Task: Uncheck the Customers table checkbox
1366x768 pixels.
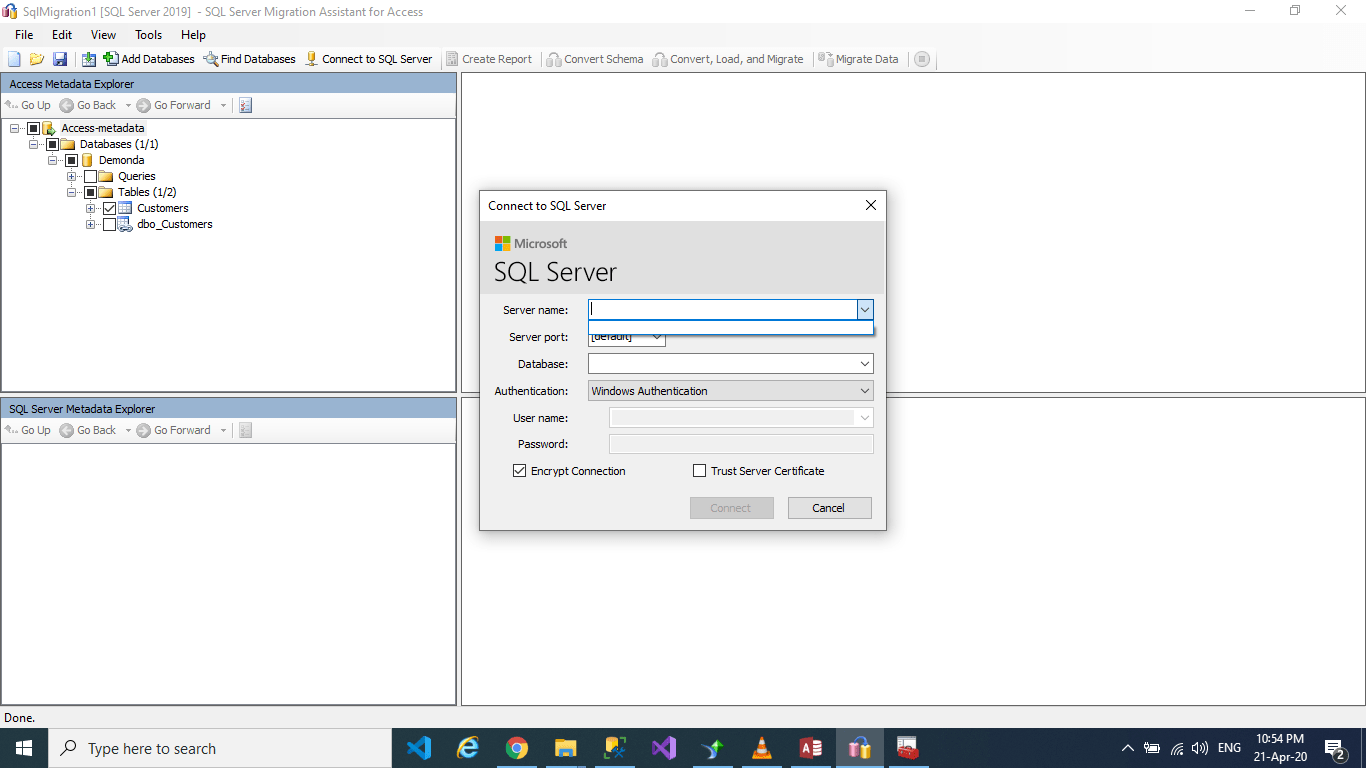Action: pyautogui.click(x=109, y=208)
